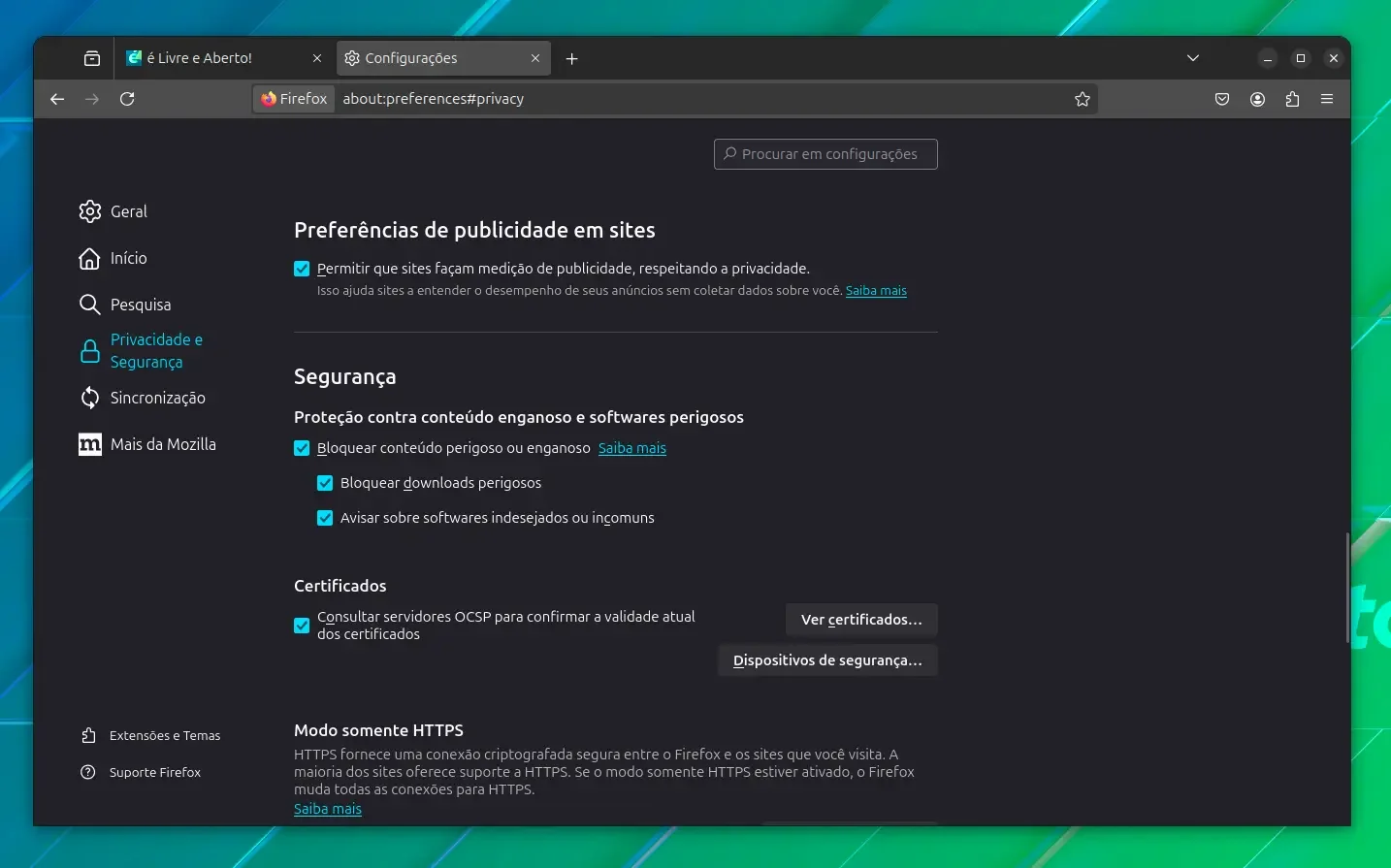Open Saiba mais link beside Bloquear conteúdo perigoso
This screenshot has width=1391, height=868.
[x=632, y=448]
